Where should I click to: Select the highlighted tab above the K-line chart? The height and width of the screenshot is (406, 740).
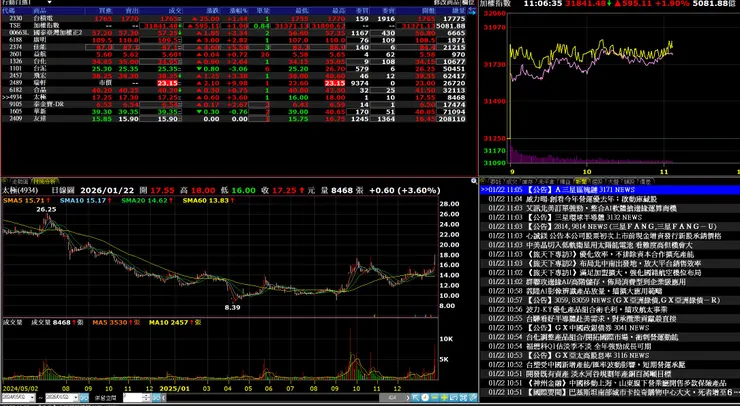(45, 181)
